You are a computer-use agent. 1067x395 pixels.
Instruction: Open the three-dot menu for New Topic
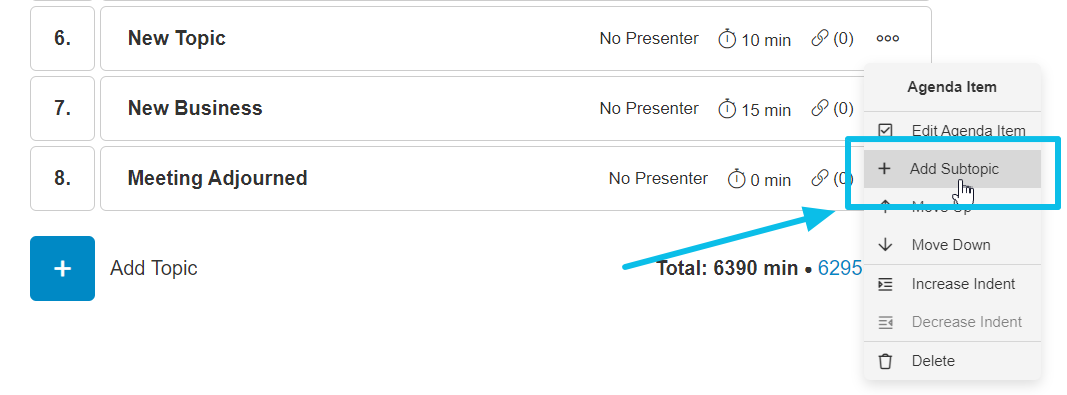(x=888, y=39)
